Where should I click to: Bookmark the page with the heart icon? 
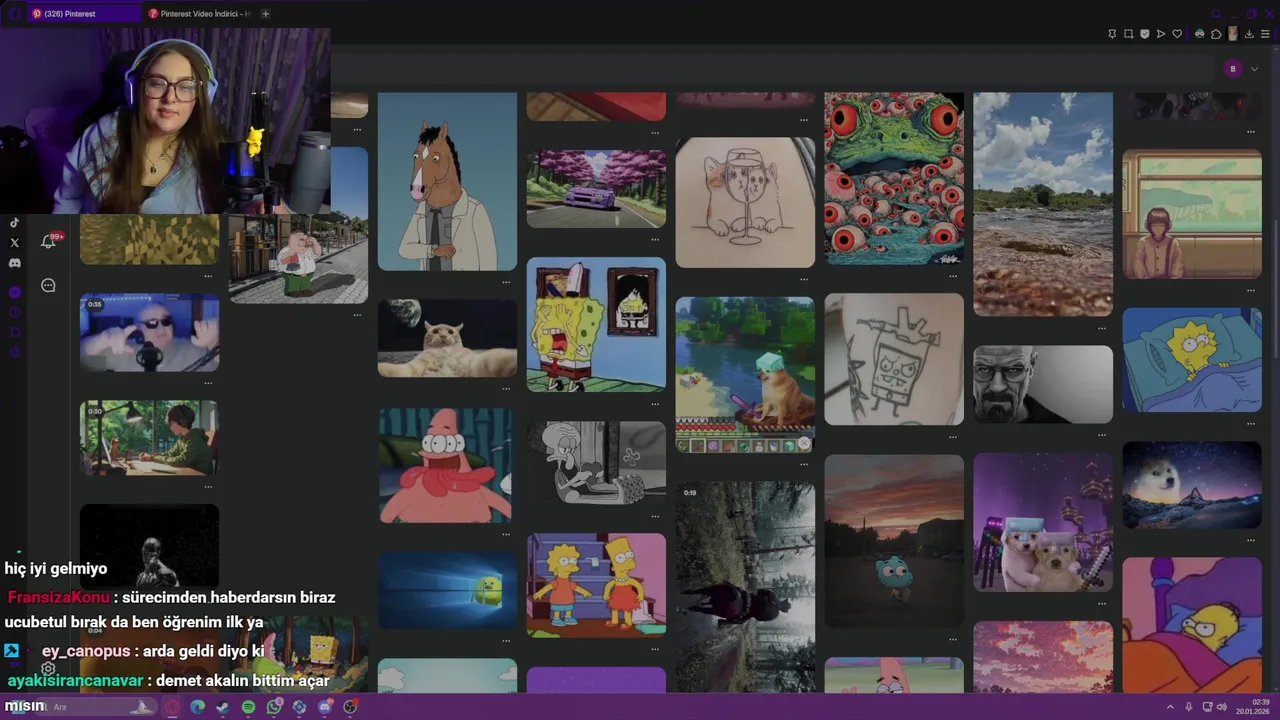pyautogui.click(x=1177, y=34)
